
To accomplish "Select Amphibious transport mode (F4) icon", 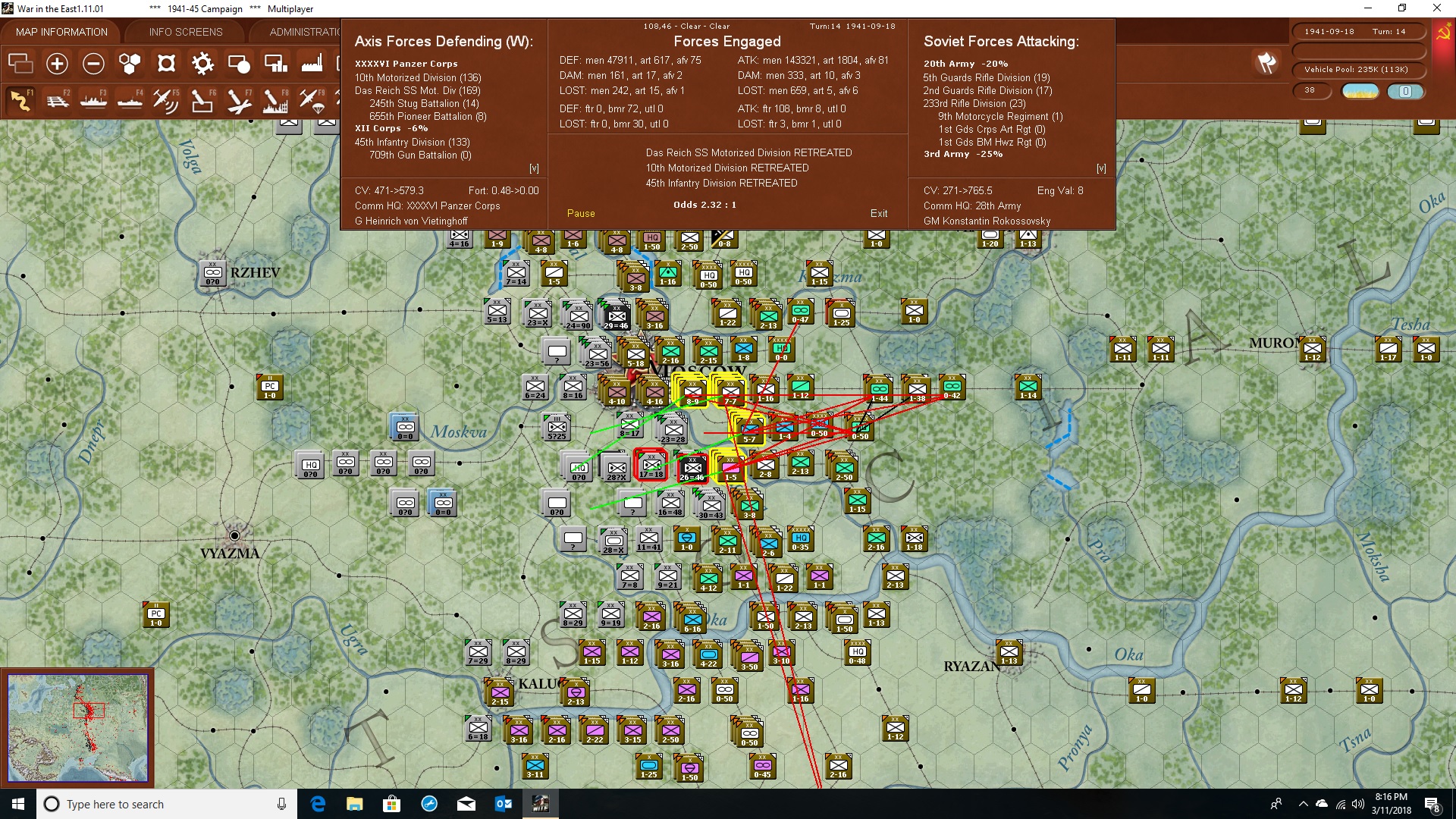I will 130,101.
